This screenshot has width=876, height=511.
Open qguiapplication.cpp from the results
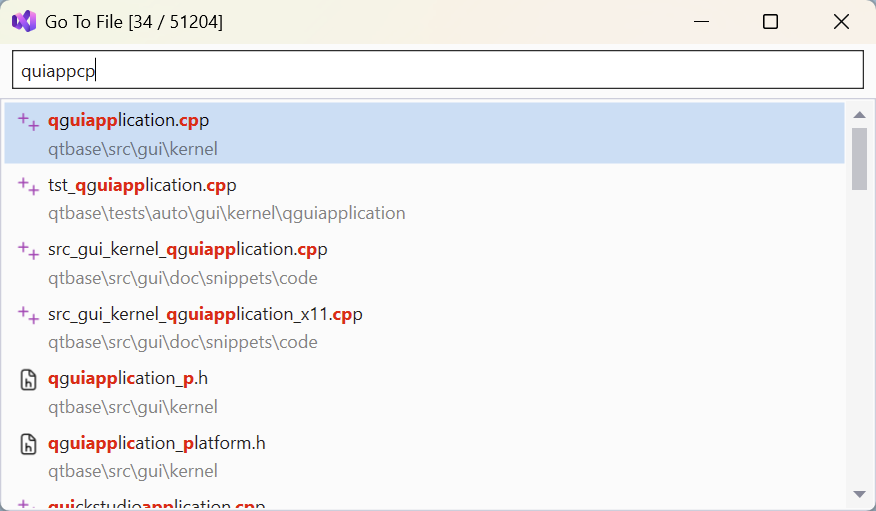click(x=128, y=120)
